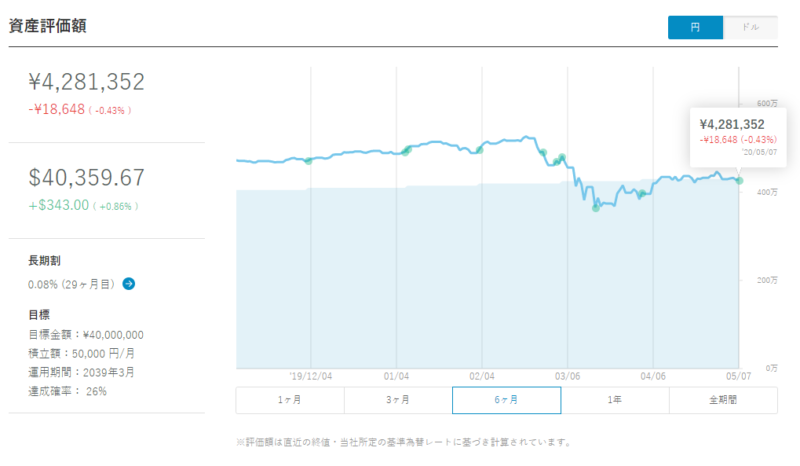Screen dimensions: 800x466
Task: Click the 積立額 50,000 円/月 line
Action: click(82, 354)
